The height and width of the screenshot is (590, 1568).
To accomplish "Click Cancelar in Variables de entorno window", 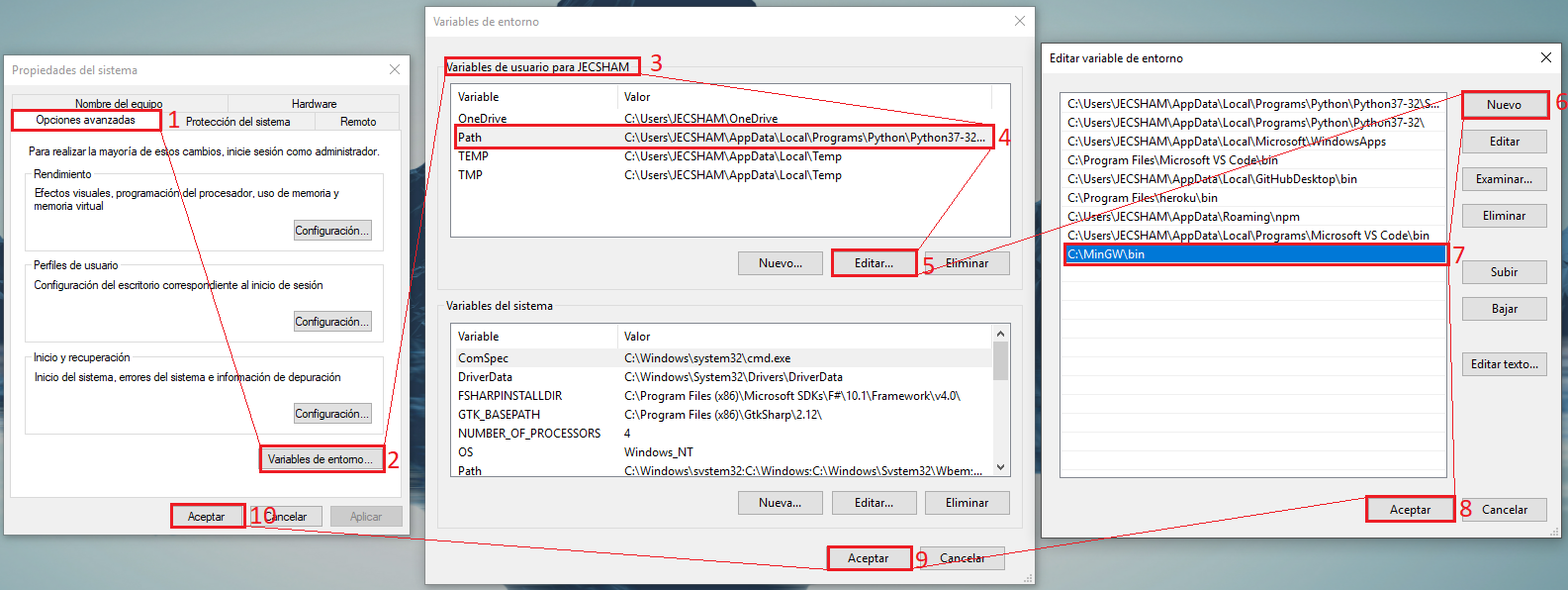I will coord(962,558).
